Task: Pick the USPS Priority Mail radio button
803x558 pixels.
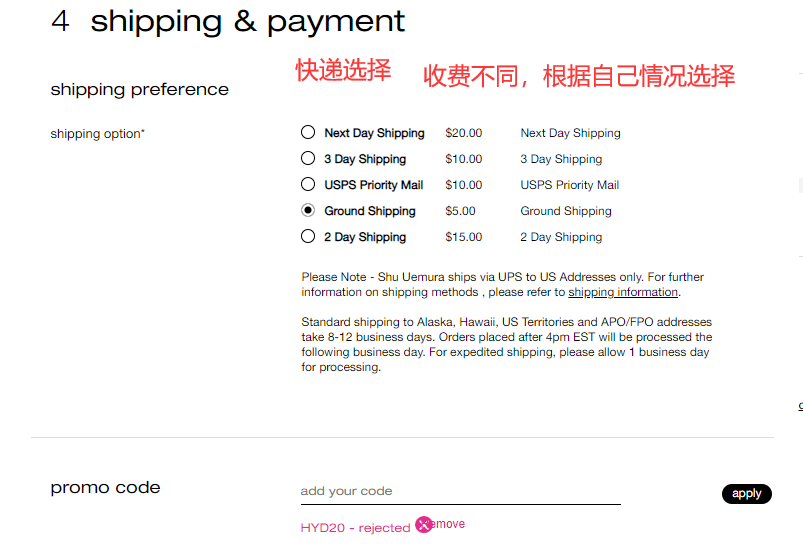Action: point(308,185)
